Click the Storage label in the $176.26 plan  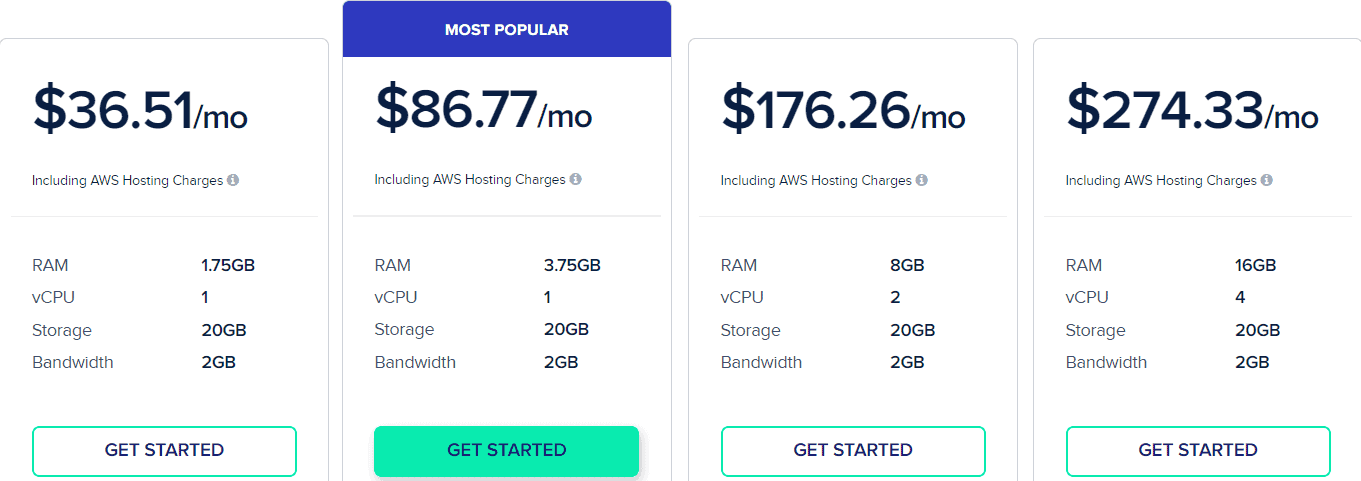(750, 331)
